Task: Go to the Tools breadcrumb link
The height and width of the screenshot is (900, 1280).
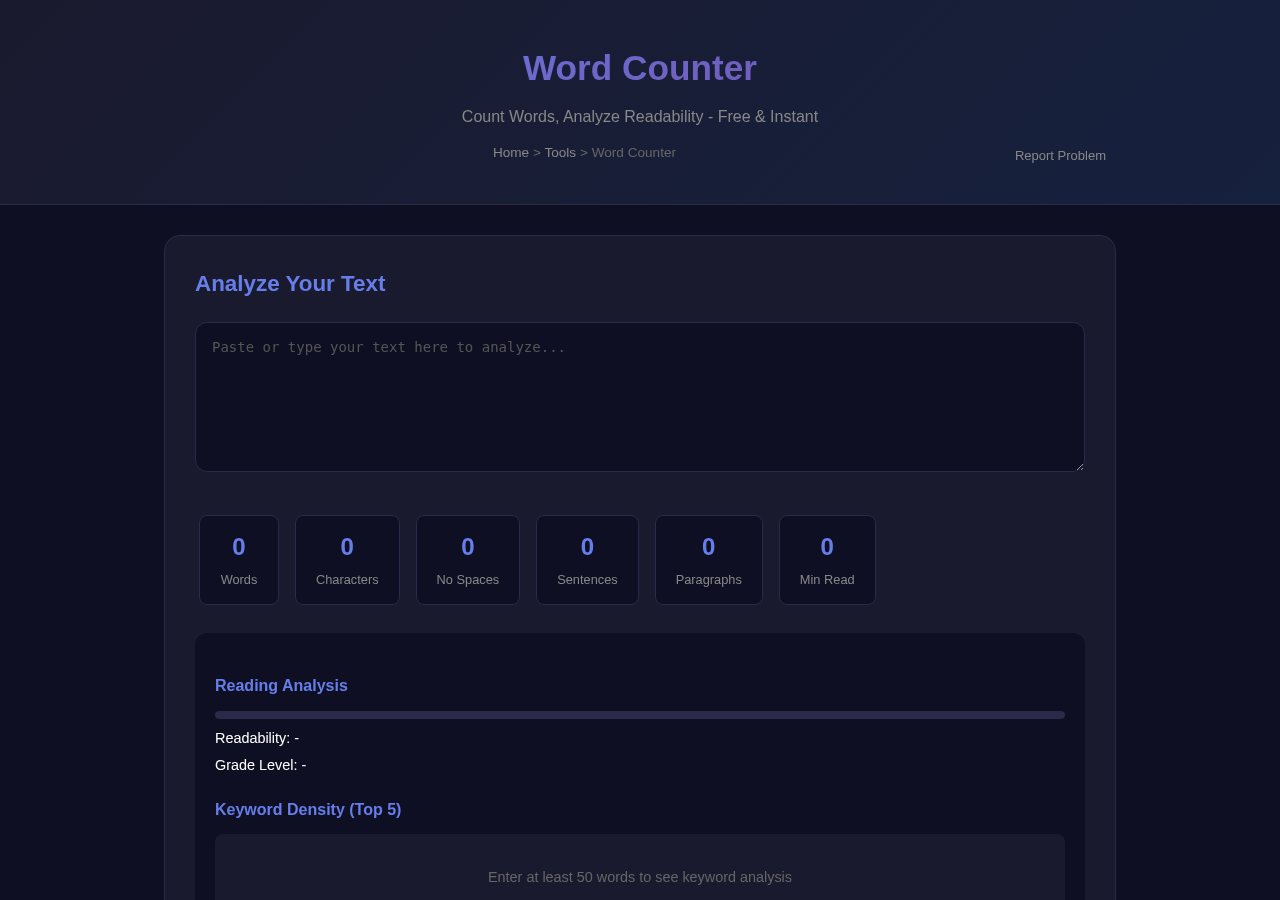Action: [x=560, y=153]
